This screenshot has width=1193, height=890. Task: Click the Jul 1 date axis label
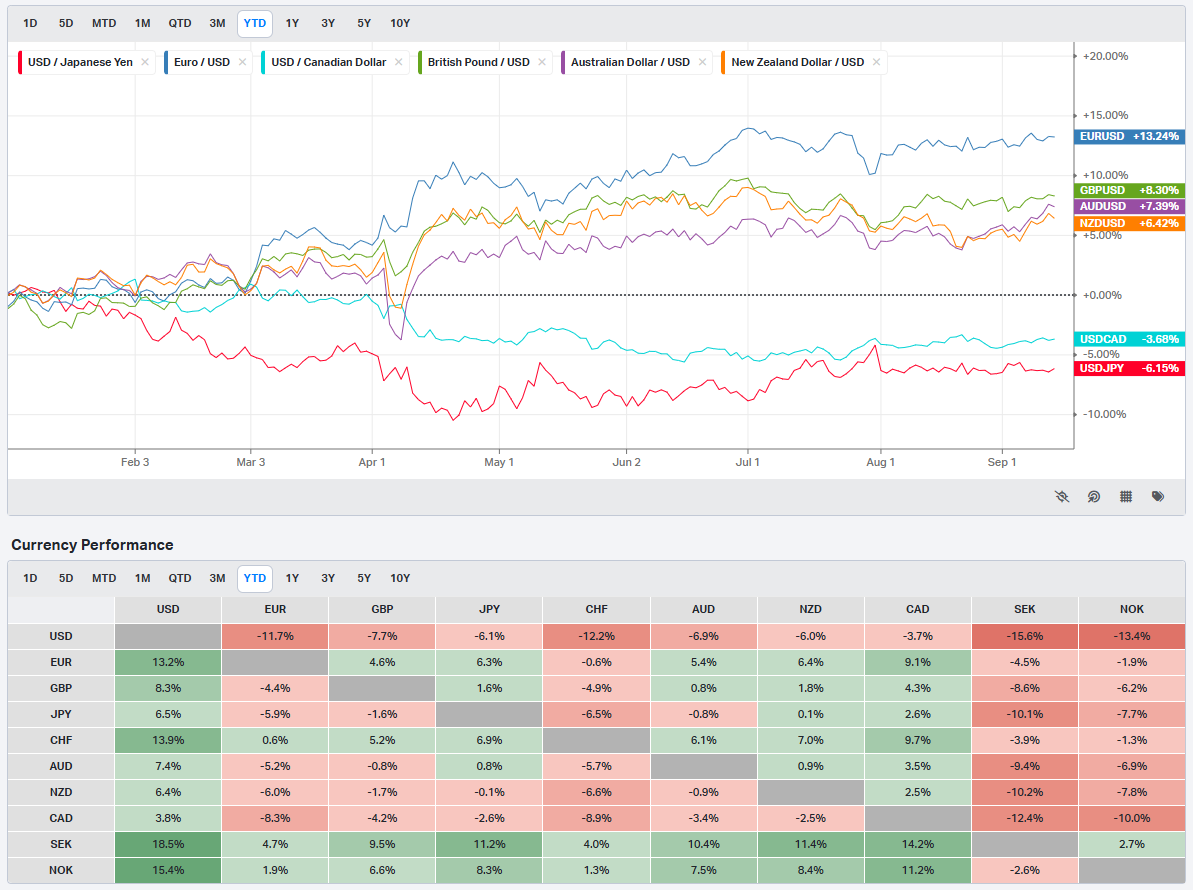(747, 462)
